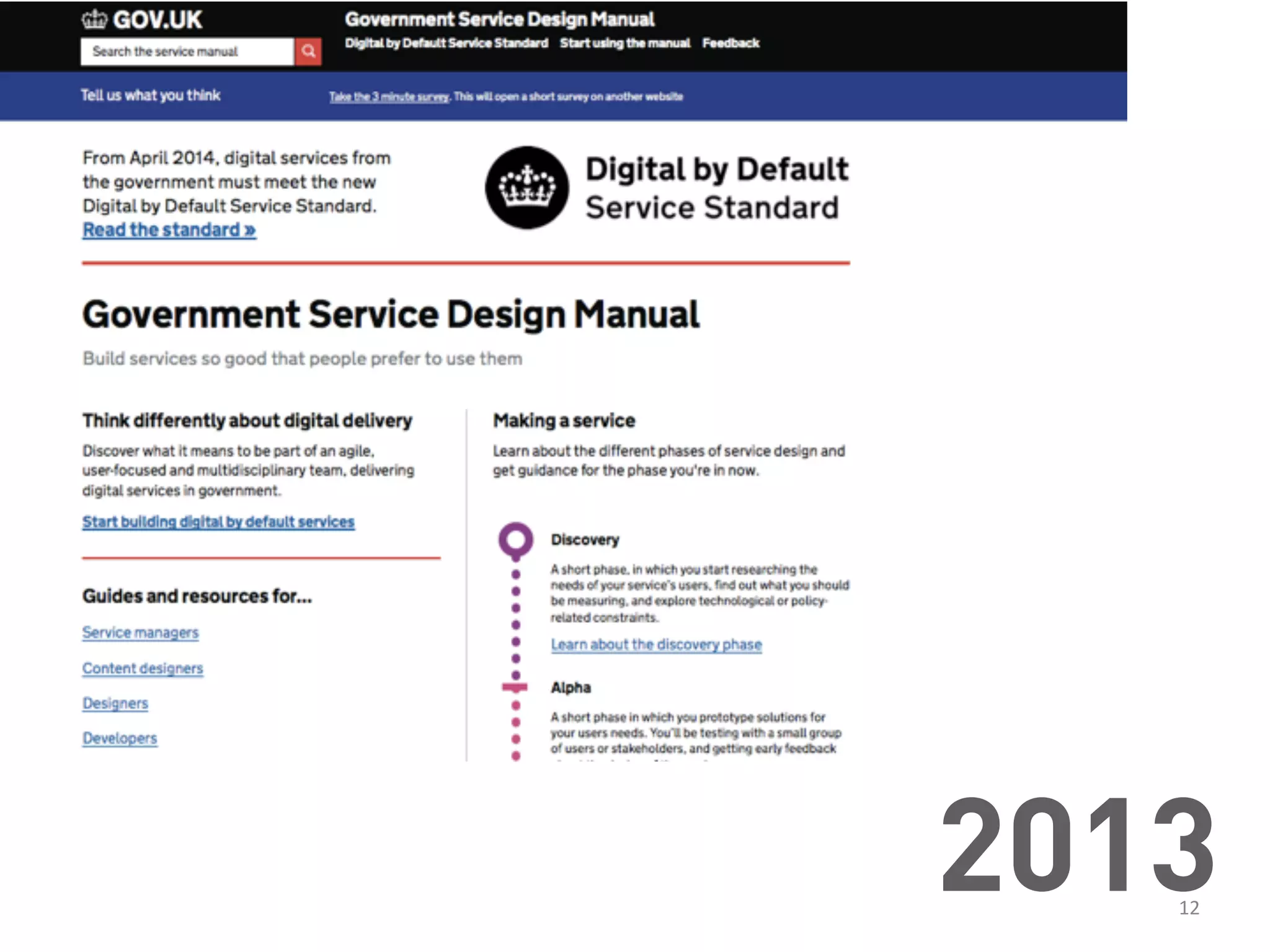
Task: Open the Developers guide link
Action: pyautogui.click(x=120, y=739)
